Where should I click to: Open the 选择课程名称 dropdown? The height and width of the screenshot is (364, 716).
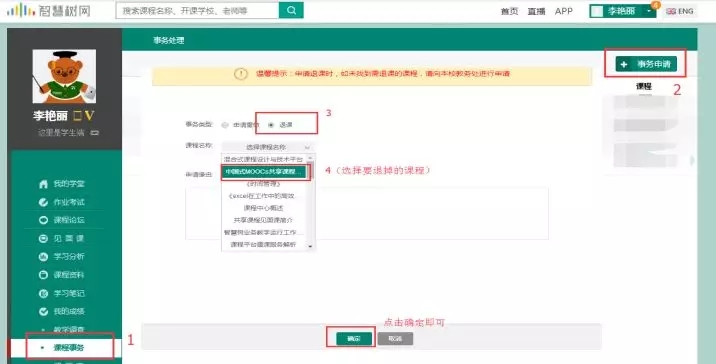click(x=268, y=147)
